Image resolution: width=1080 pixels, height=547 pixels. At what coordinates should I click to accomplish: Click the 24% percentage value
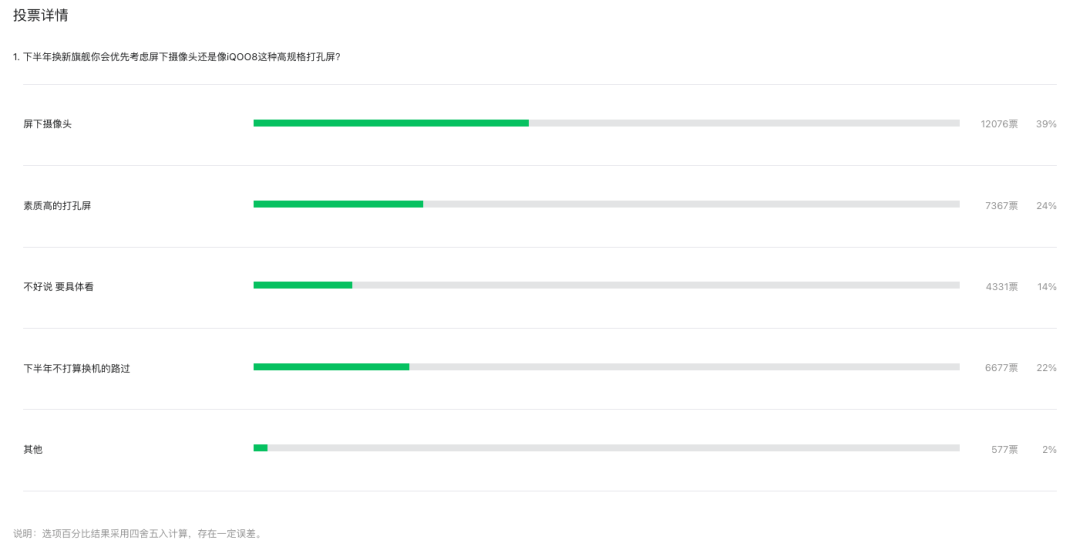click(1046, 205)
